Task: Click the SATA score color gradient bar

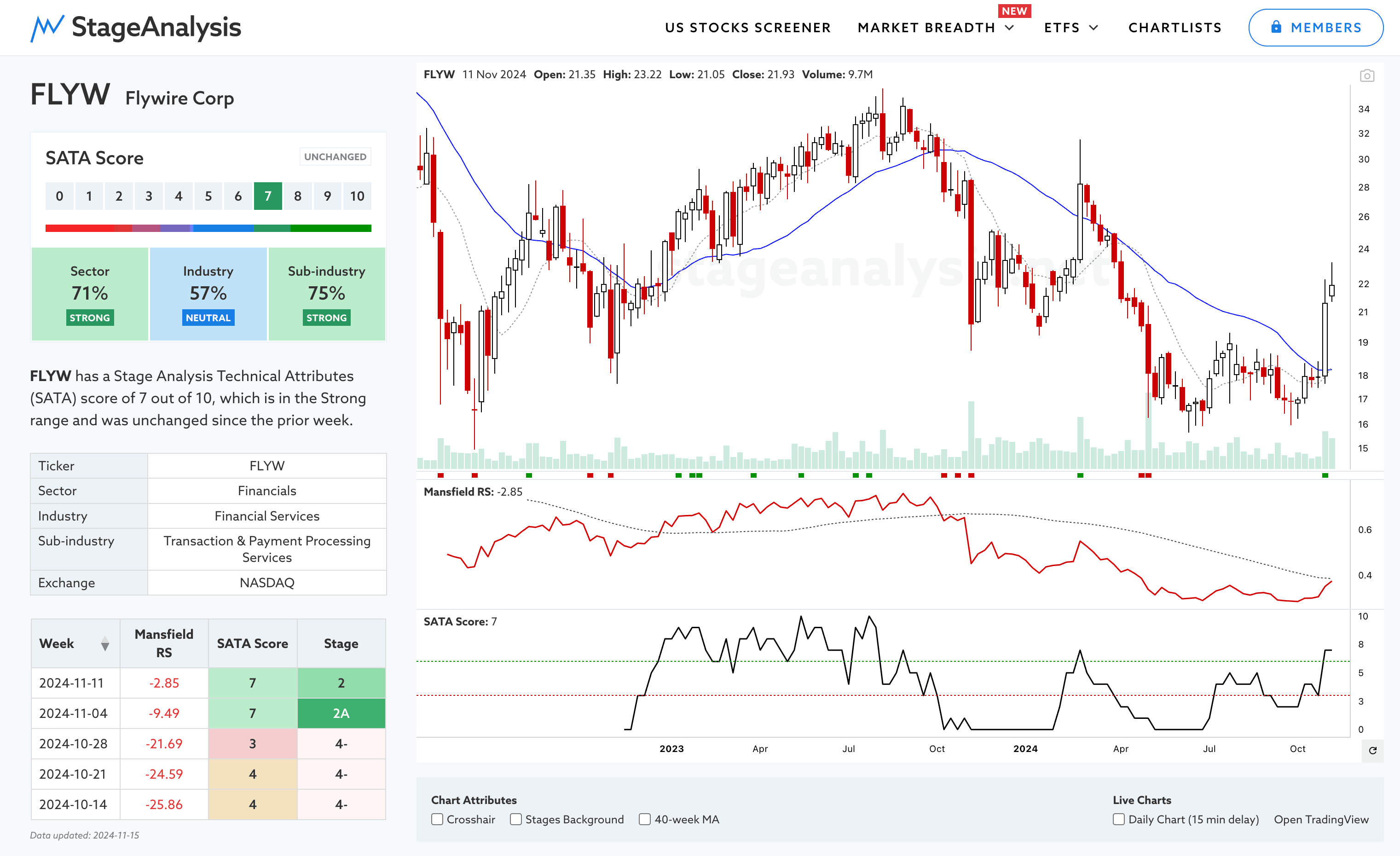Action: pos(208,228)
